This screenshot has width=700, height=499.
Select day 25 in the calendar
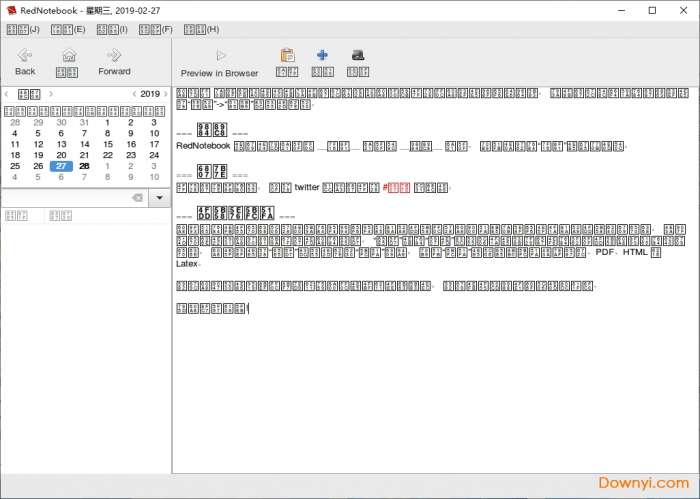point(15,166)
